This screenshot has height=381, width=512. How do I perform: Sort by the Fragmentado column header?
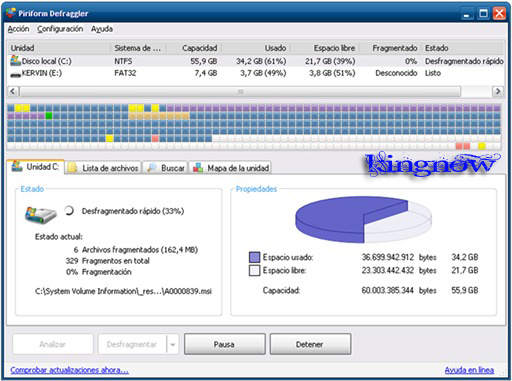(390, 48)
